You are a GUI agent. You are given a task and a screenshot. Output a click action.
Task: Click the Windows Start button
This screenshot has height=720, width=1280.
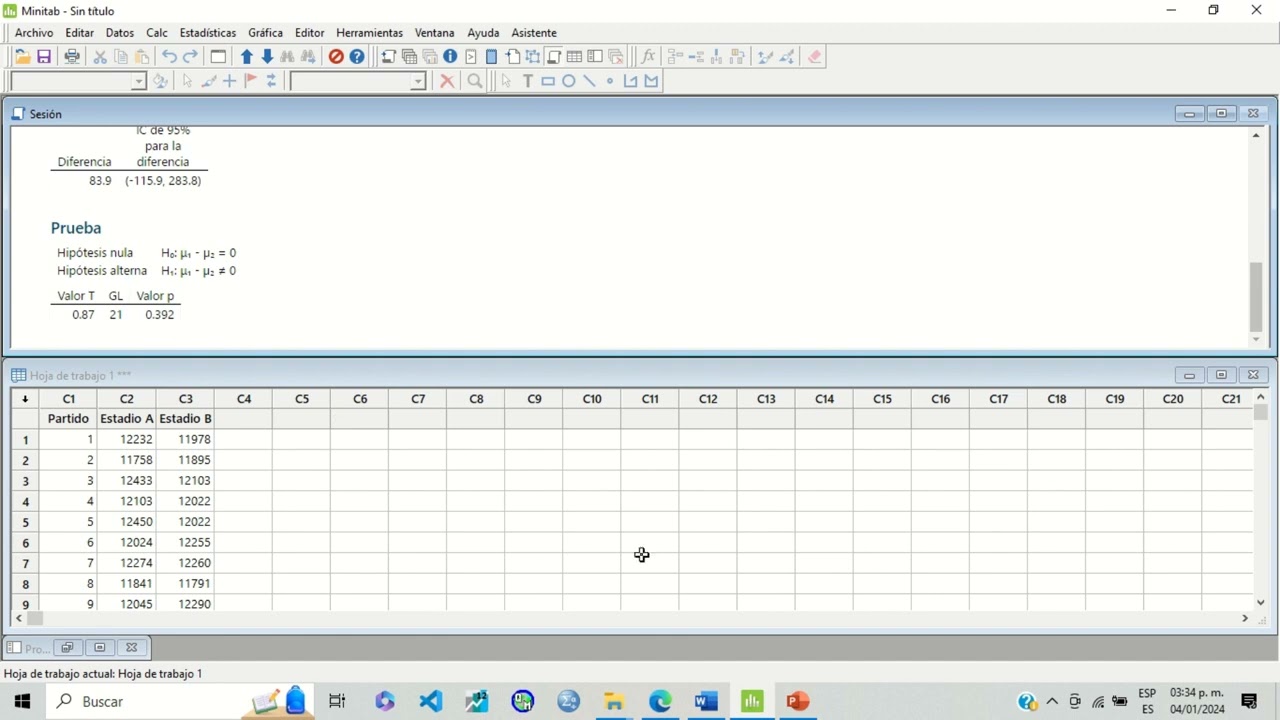tap(22, 701)
